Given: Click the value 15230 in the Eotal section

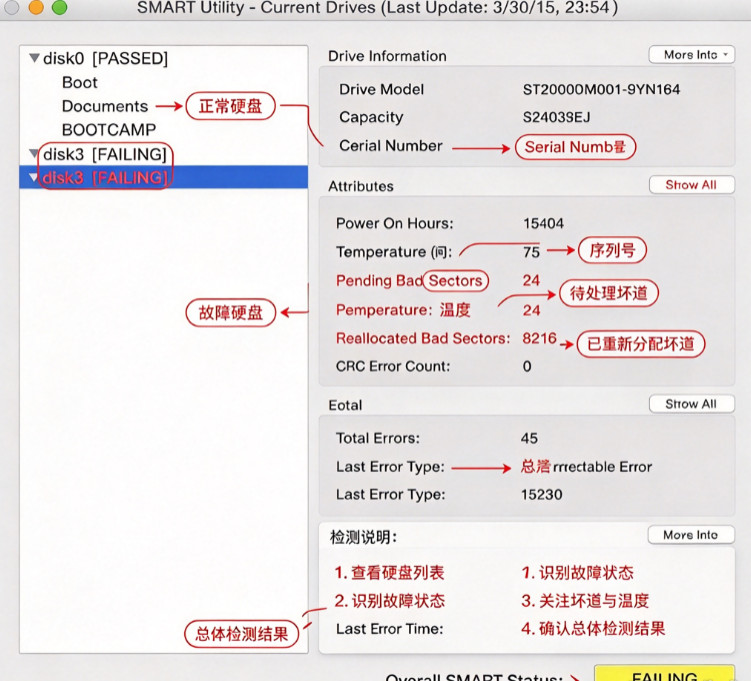Looking at the screenshot, I should click(x=541, y=494).
